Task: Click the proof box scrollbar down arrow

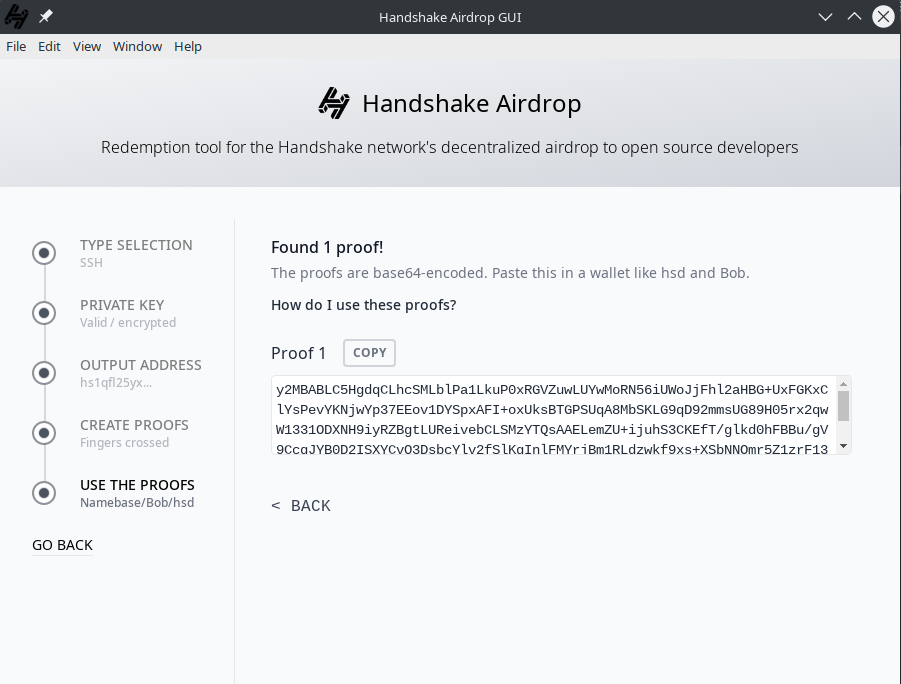Action: [x=844, y=446]
